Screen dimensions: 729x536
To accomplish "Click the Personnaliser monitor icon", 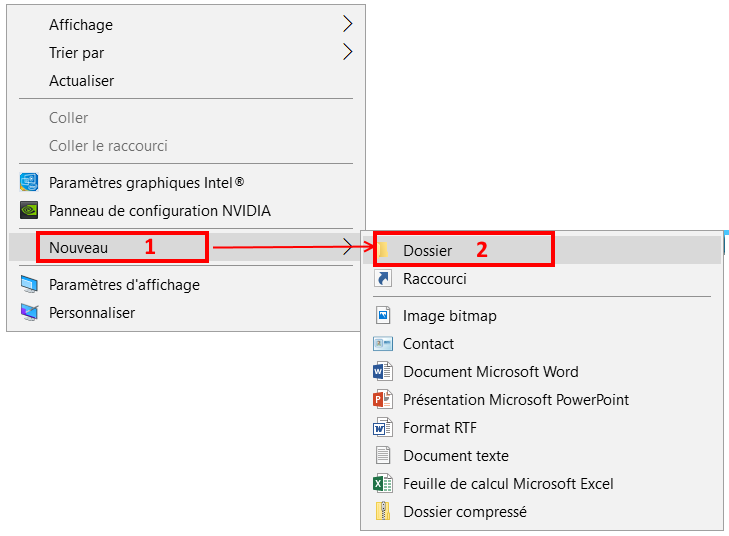I will (x=29, y=312).
